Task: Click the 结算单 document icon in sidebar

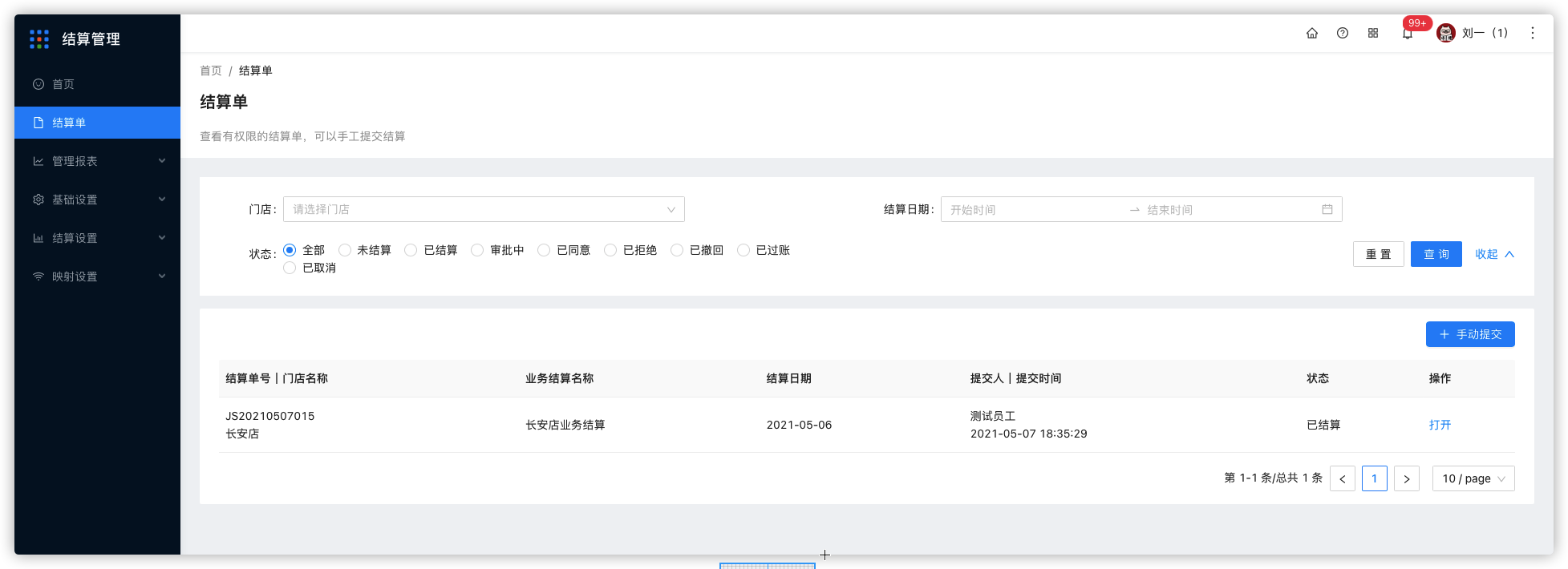Action: 38,123
